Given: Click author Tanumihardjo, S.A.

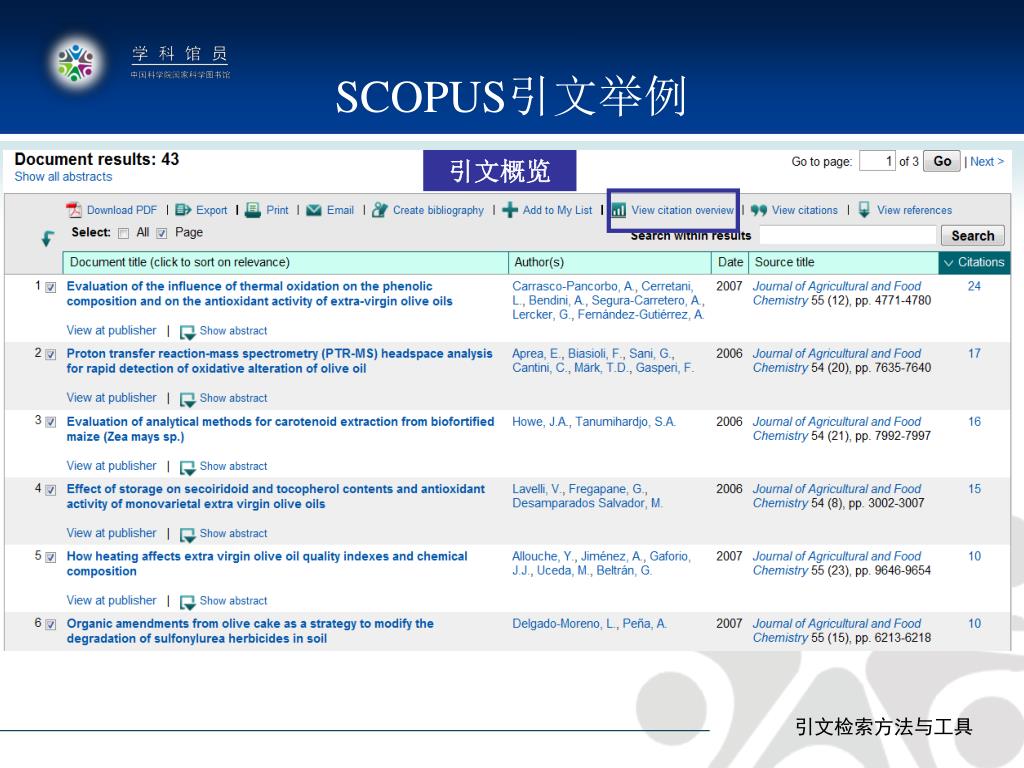Looking at the screenshot, I should coord(625,421).
